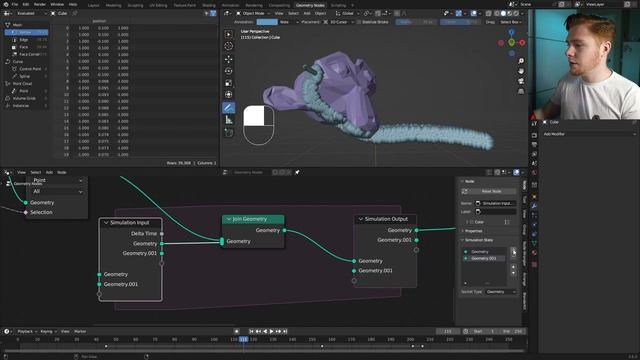Toggle X-ray mode in viewport header

click(x=489, y=13)
